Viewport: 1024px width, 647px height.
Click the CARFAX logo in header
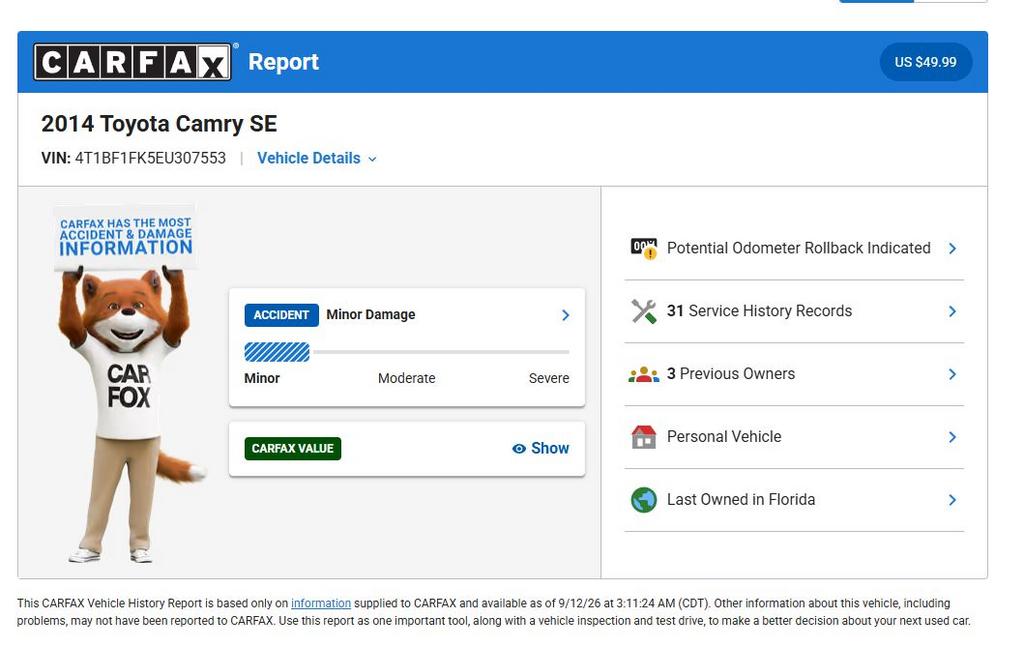click(133, 62)
